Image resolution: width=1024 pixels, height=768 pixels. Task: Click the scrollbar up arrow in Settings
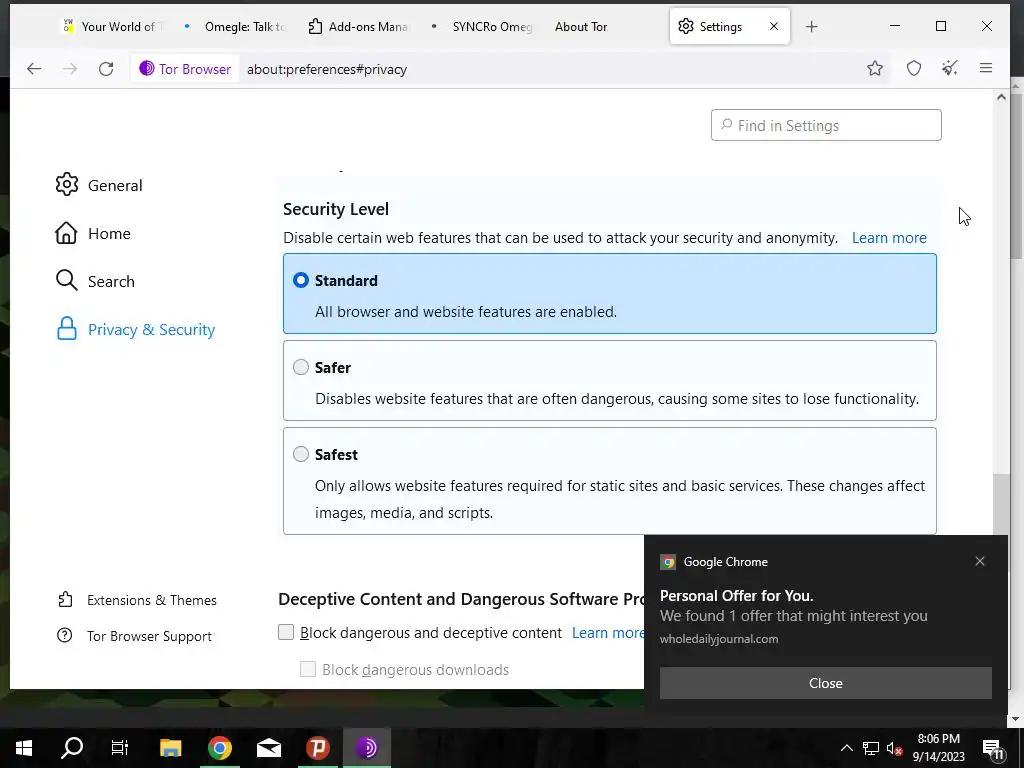(x=1001, y=97)
